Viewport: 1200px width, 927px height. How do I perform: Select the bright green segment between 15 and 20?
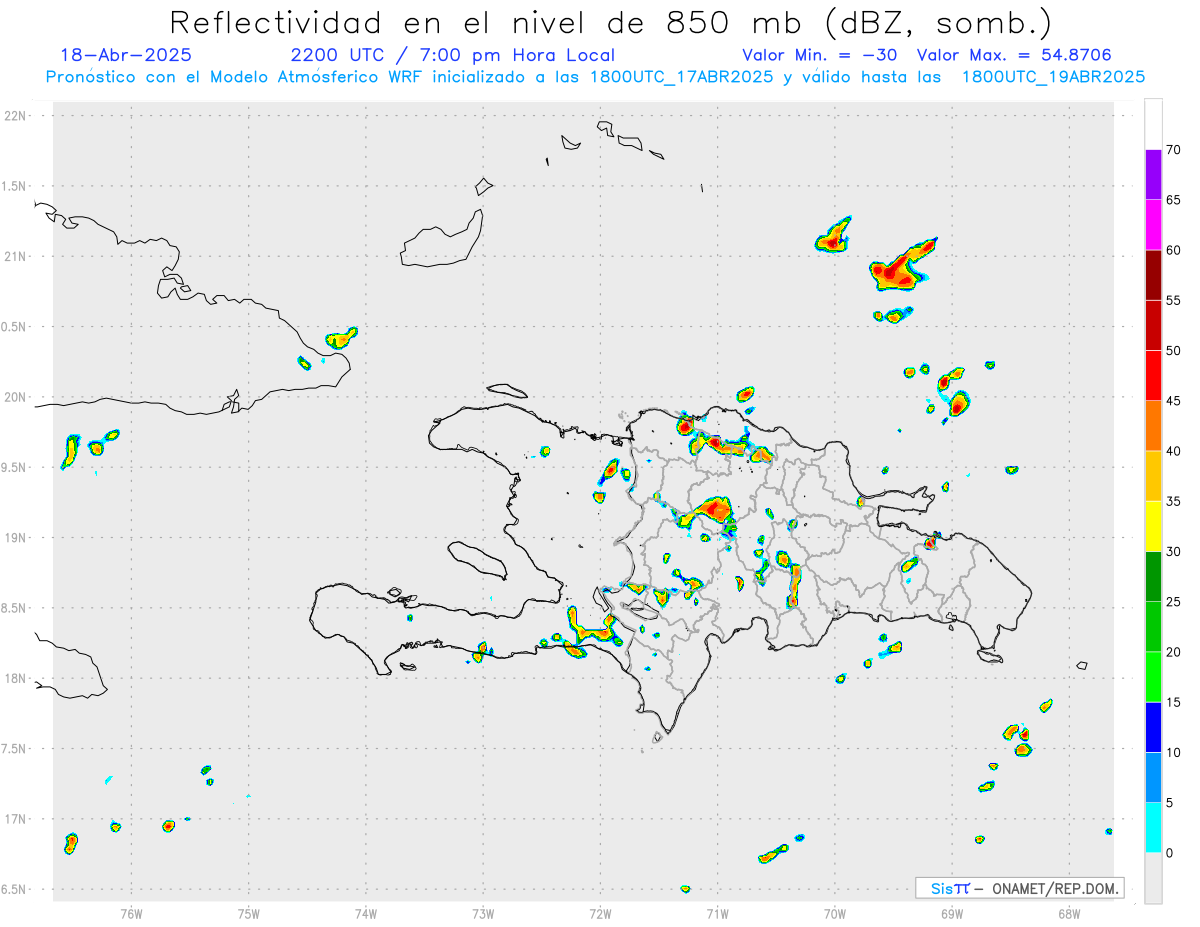1153,677
